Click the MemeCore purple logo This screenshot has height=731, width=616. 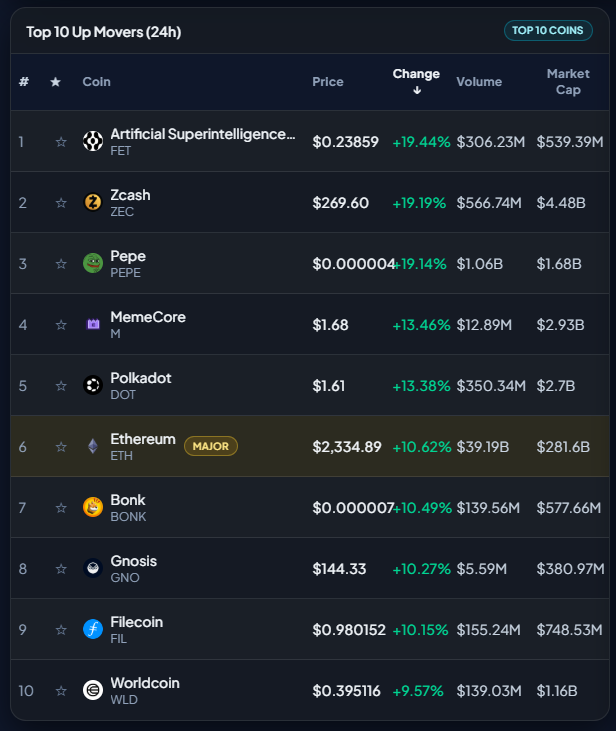(93, 324)
